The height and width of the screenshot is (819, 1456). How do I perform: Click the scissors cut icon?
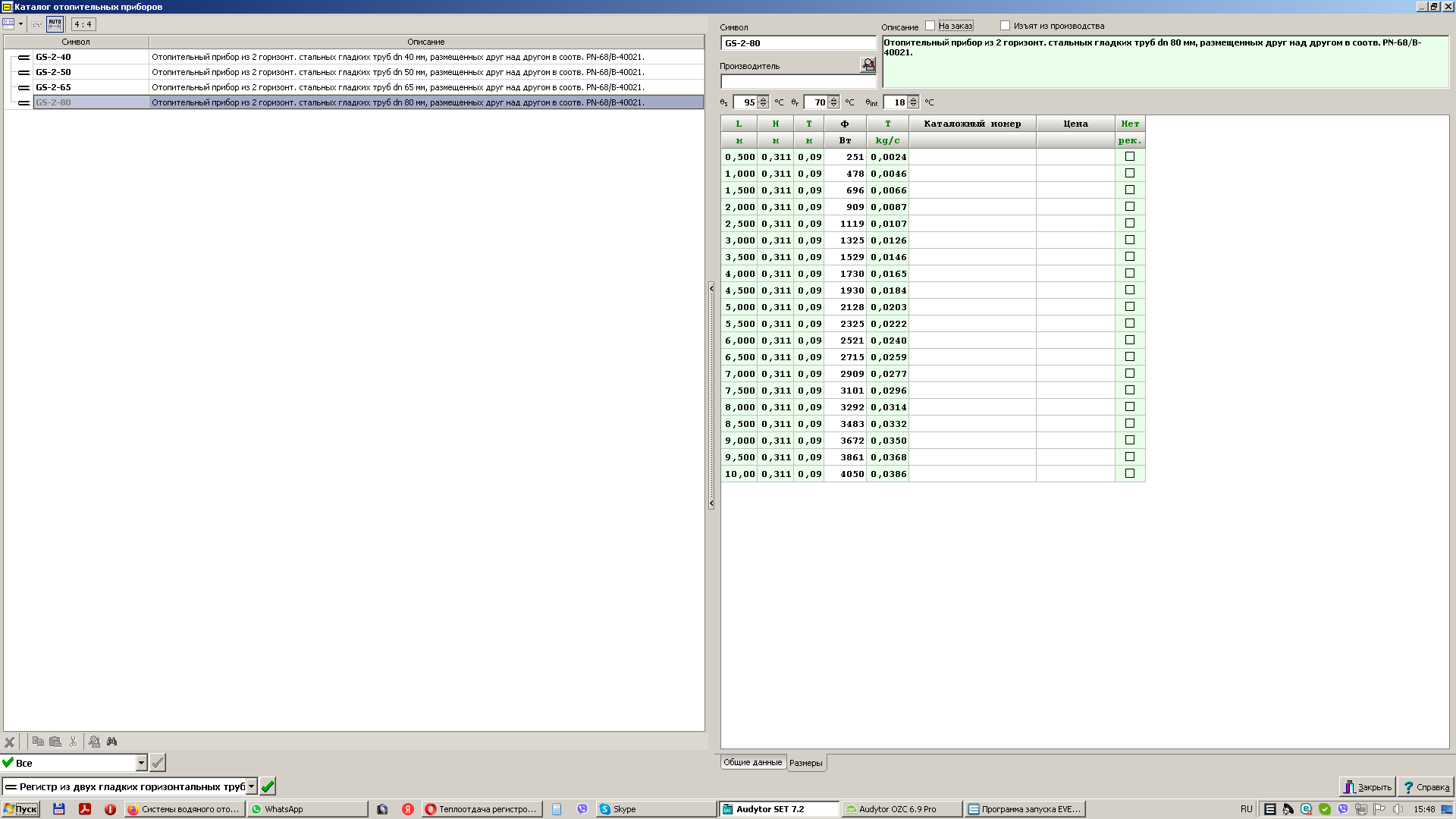(74, 742)
